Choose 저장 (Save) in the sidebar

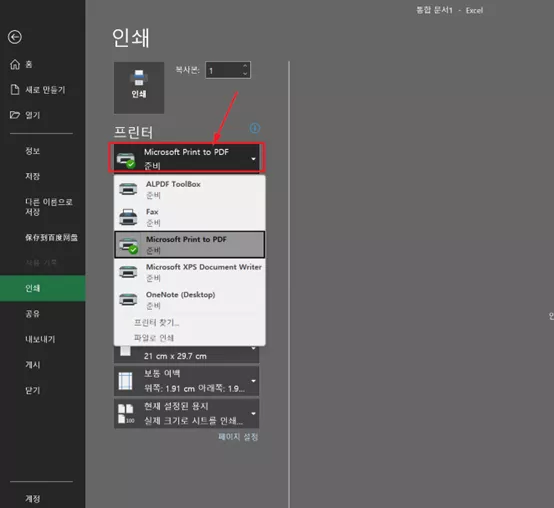33,176
